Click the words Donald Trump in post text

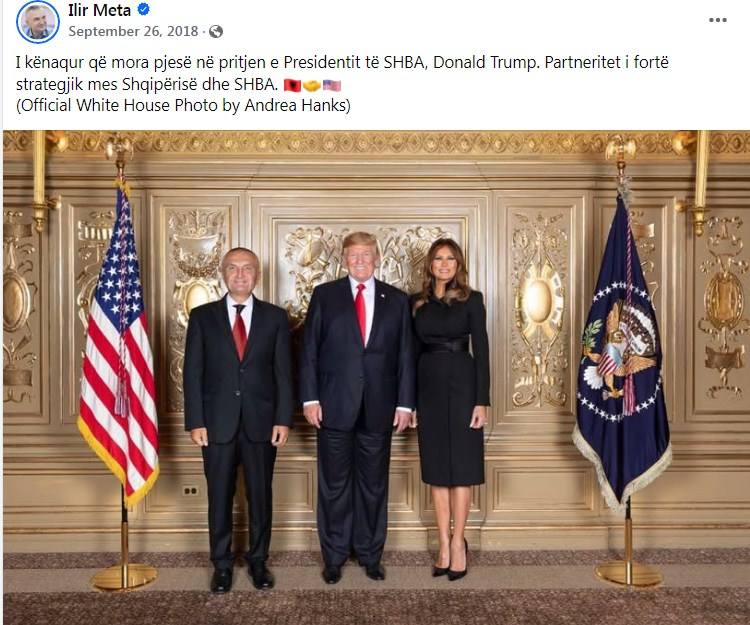[x=485, y=63]
